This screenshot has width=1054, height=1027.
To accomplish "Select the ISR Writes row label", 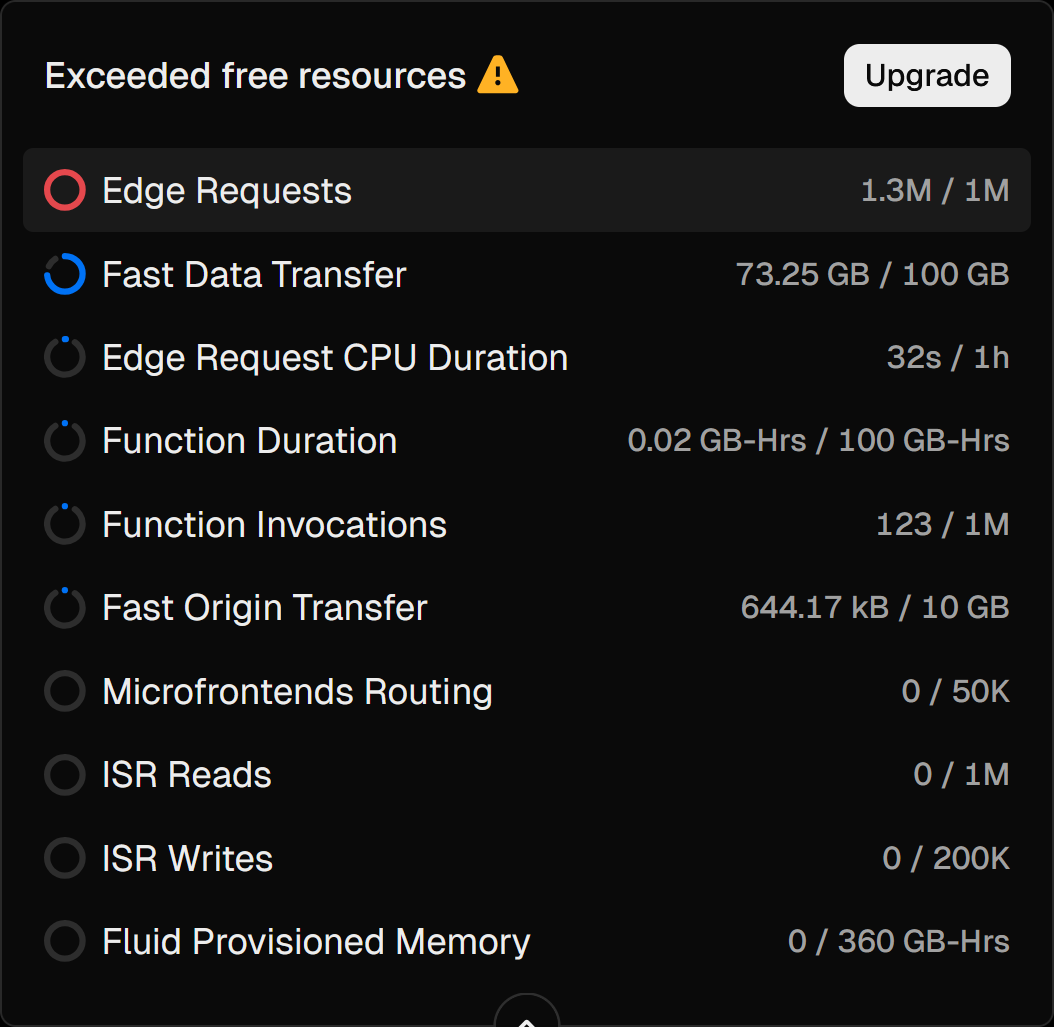I will (187, 858).
